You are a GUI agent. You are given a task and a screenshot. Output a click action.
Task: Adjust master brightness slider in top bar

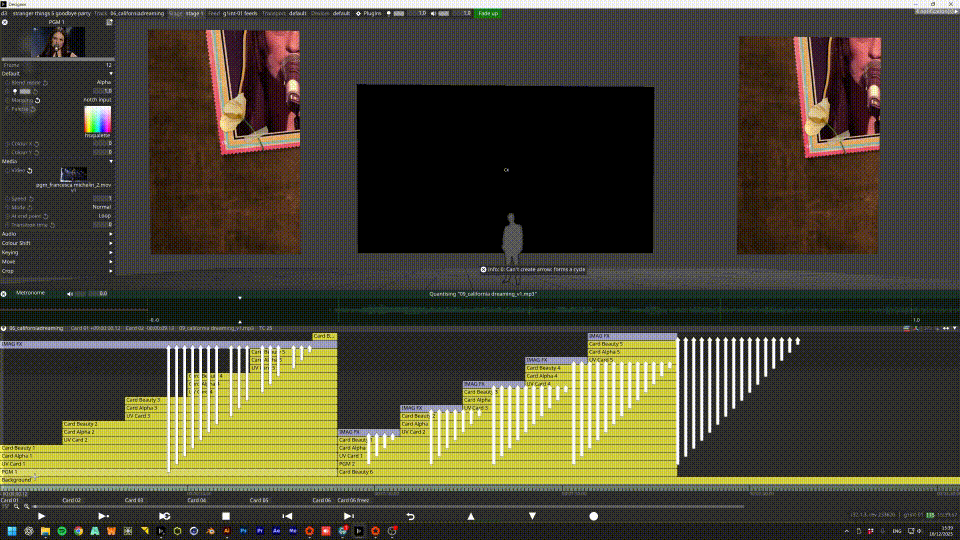tap(399, 13)
